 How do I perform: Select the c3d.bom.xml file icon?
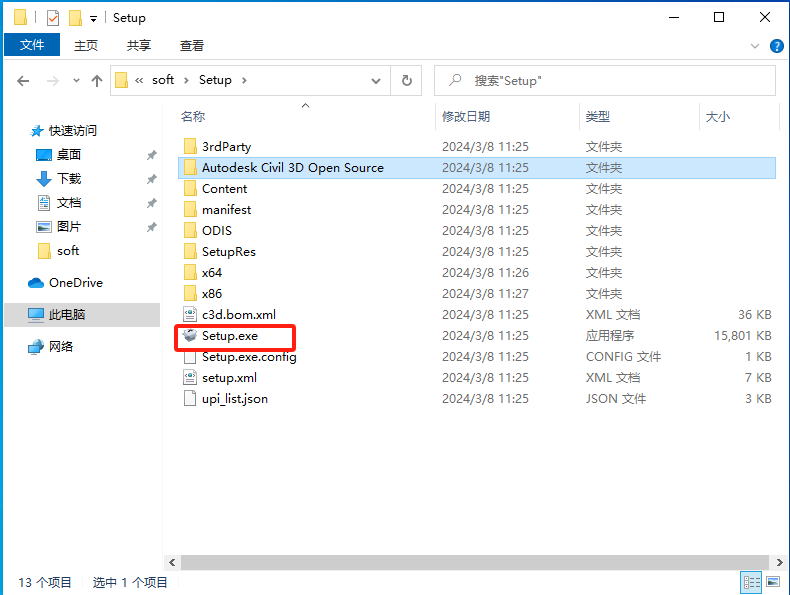coord(190,315)
